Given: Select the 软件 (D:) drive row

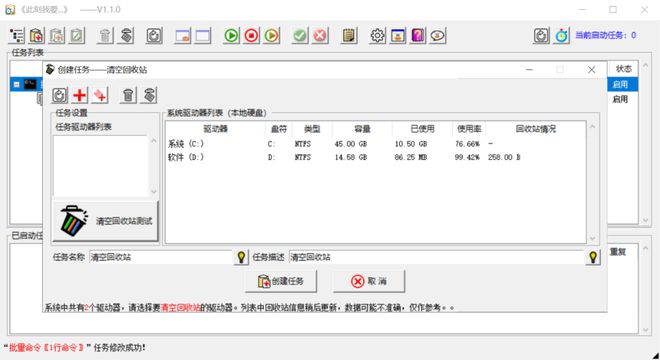Looking at the screenshot, I should pos(375,157).
